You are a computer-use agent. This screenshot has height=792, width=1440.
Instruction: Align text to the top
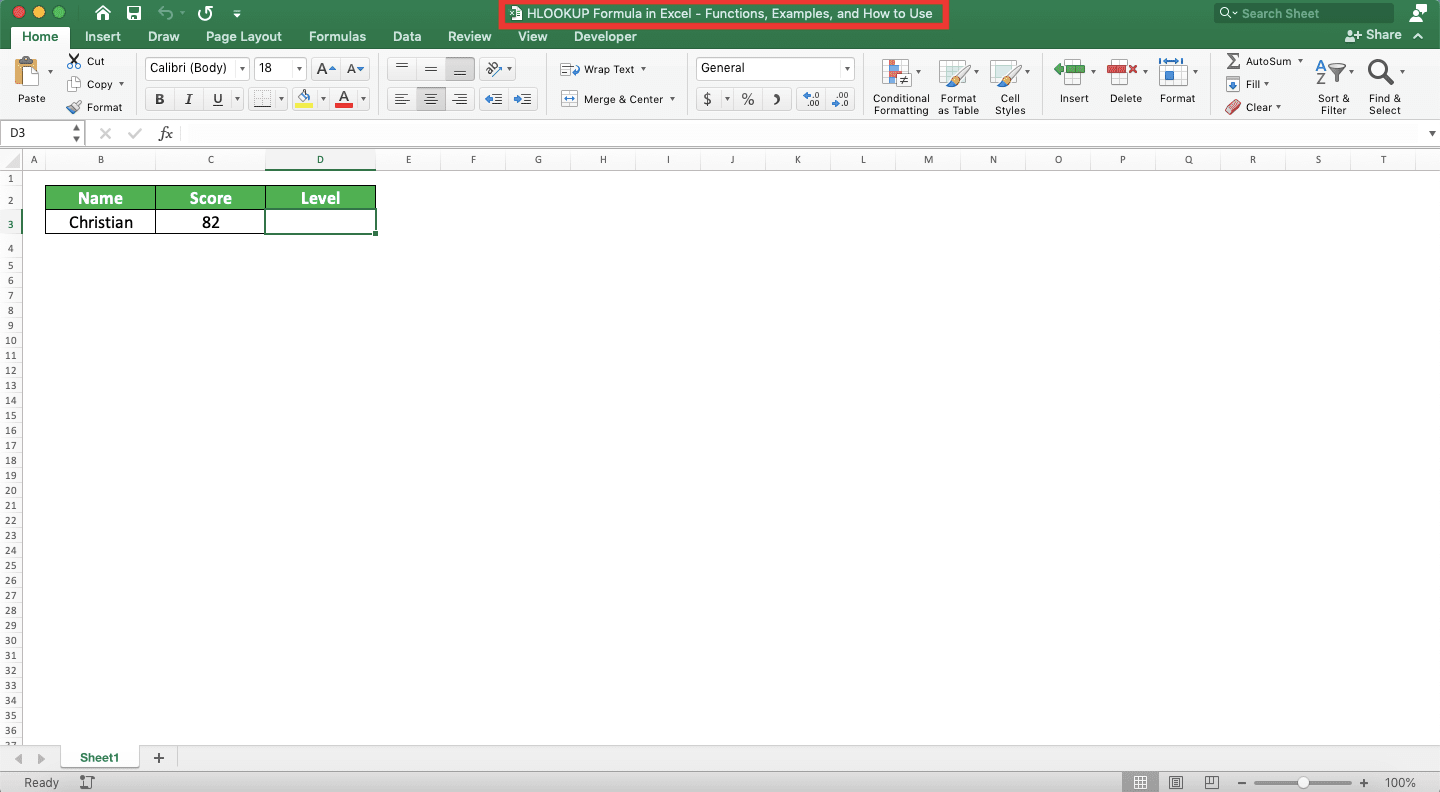pos(401,69)
